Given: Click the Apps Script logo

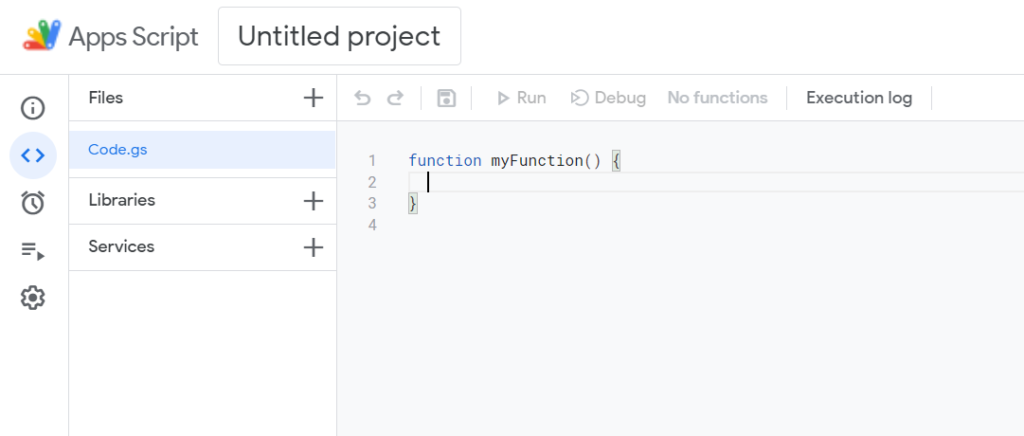Looking at the screenshot, I should point(42,35).
